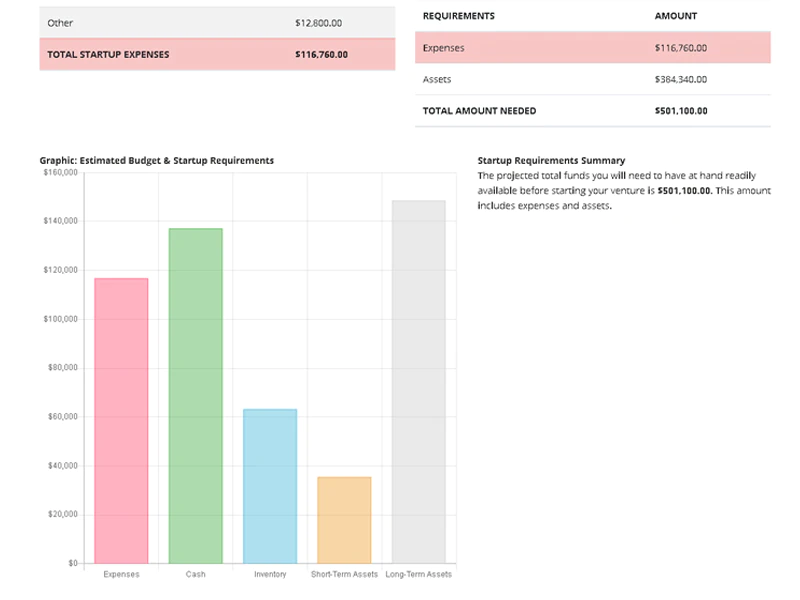Image resolution: width=800 pixels, height=600 pixels.
Task: Click the Inventory x-axis label
Action: pos(270,574)
